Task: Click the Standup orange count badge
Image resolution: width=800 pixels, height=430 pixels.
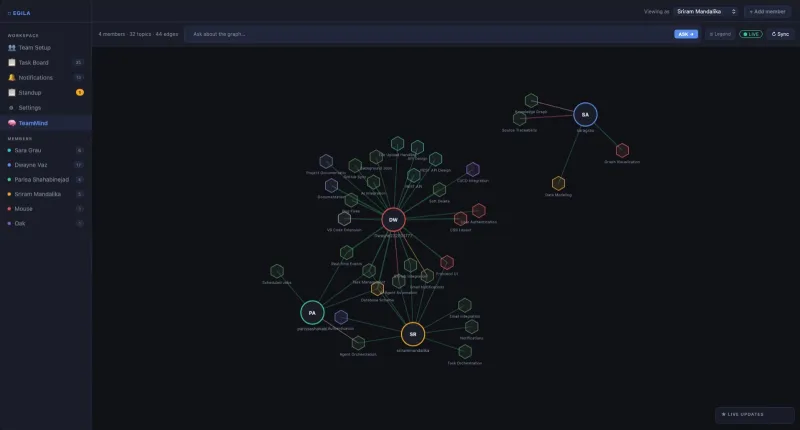Action: 80,92
